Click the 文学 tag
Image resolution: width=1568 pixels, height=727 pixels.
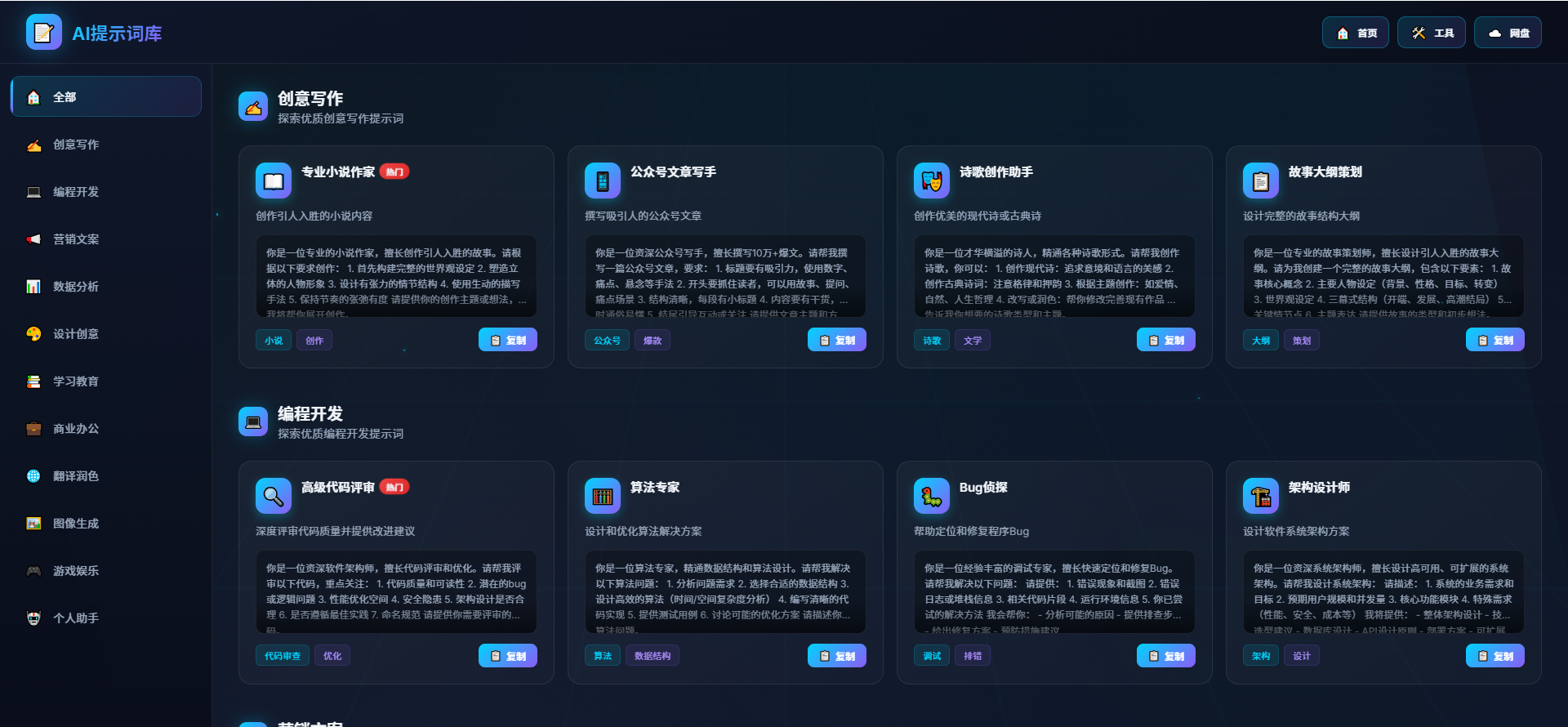click(973, 341)
